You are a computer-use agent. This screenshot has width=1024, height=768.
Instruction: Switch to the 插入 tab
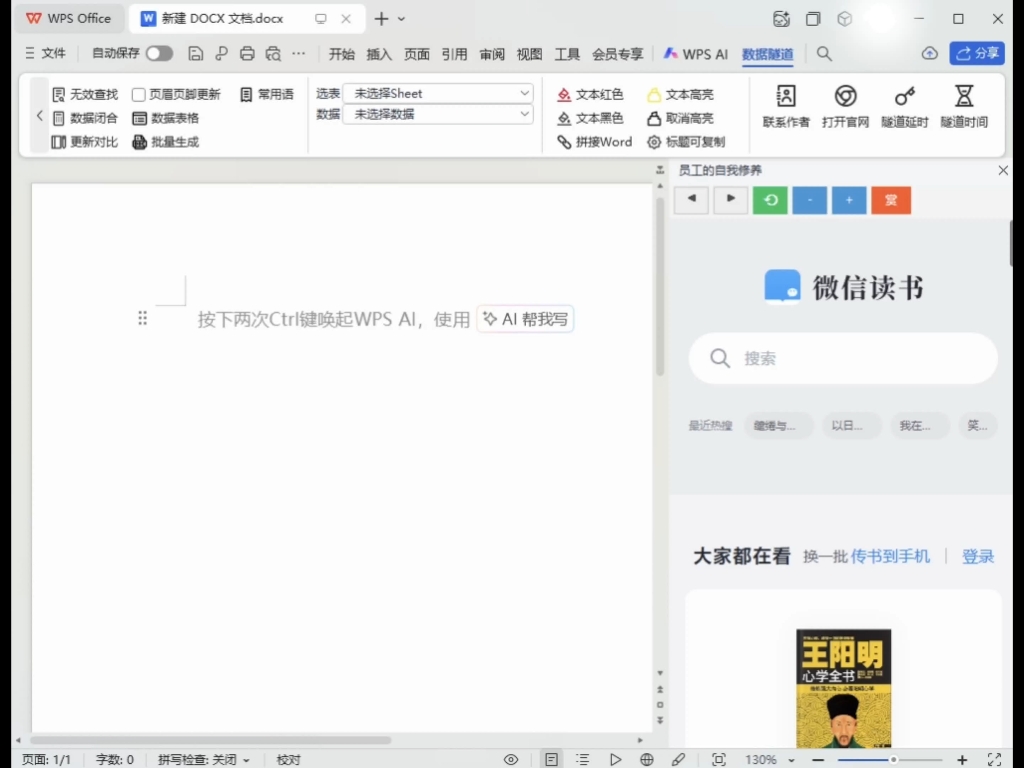pos(379,54)
